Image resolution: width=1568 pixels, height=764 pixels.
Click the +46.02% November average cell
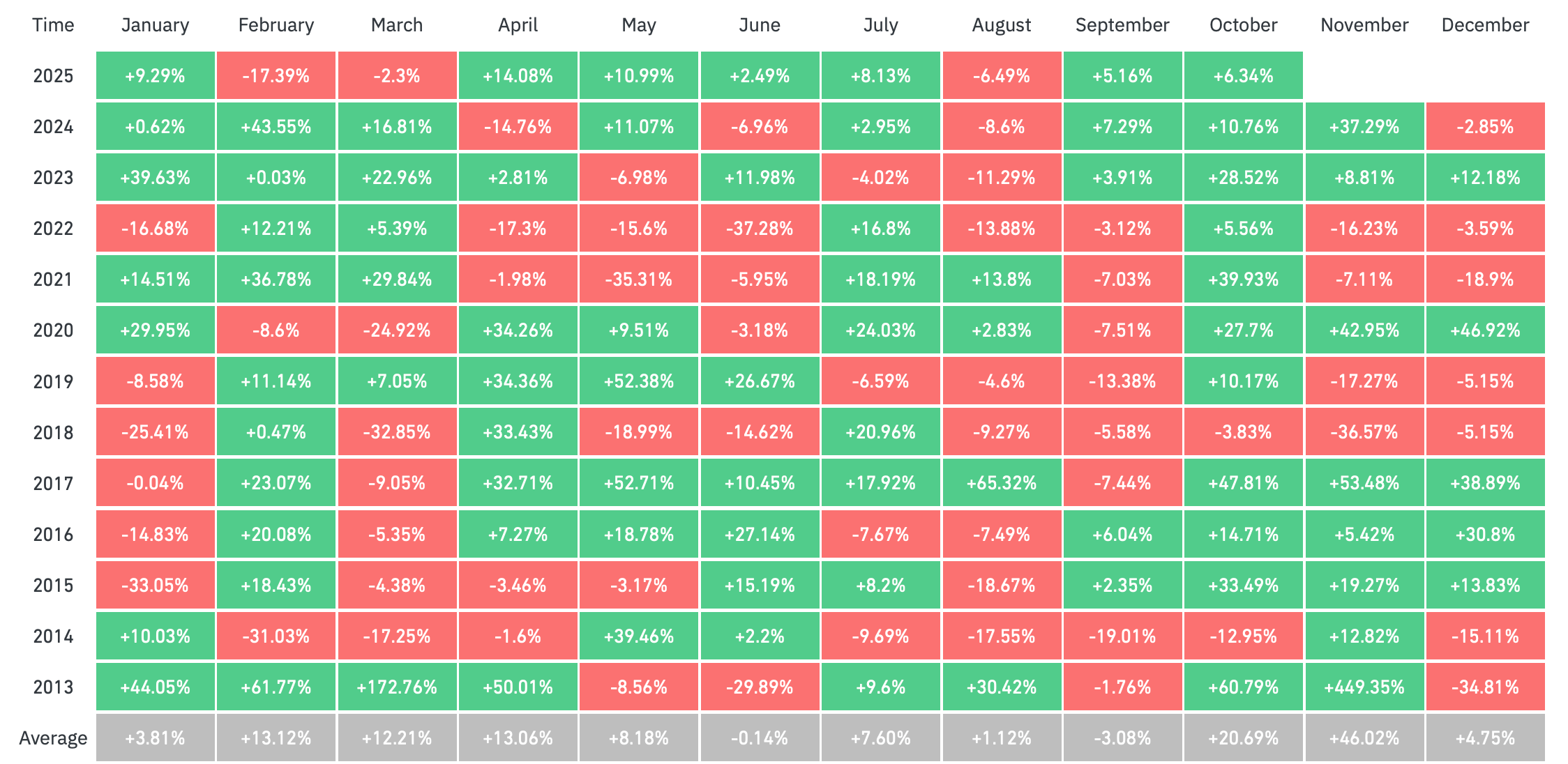point(1364,738)
